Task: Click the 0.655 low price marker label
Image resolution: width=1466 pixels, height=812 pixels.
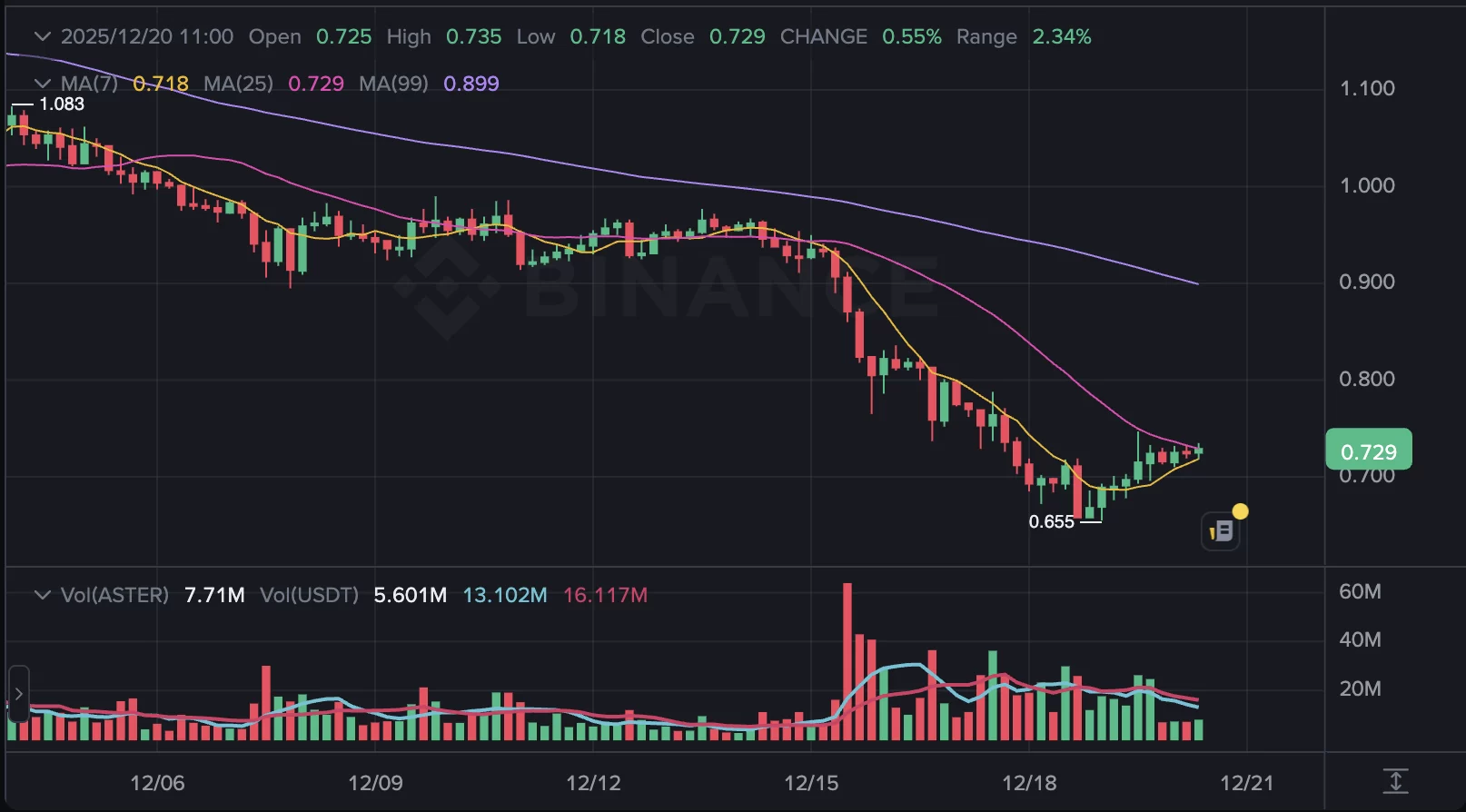Action: point(1051,522)
